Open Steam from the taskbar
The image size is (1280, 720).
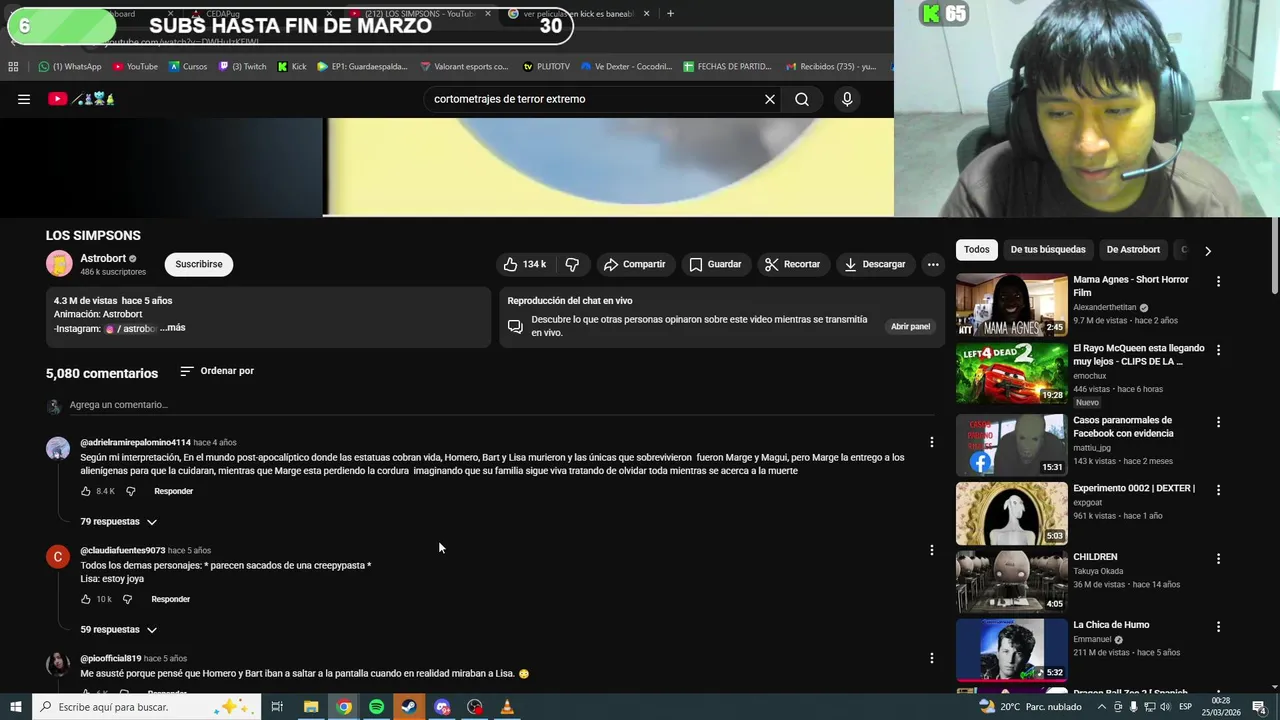(x=409, y=707)
